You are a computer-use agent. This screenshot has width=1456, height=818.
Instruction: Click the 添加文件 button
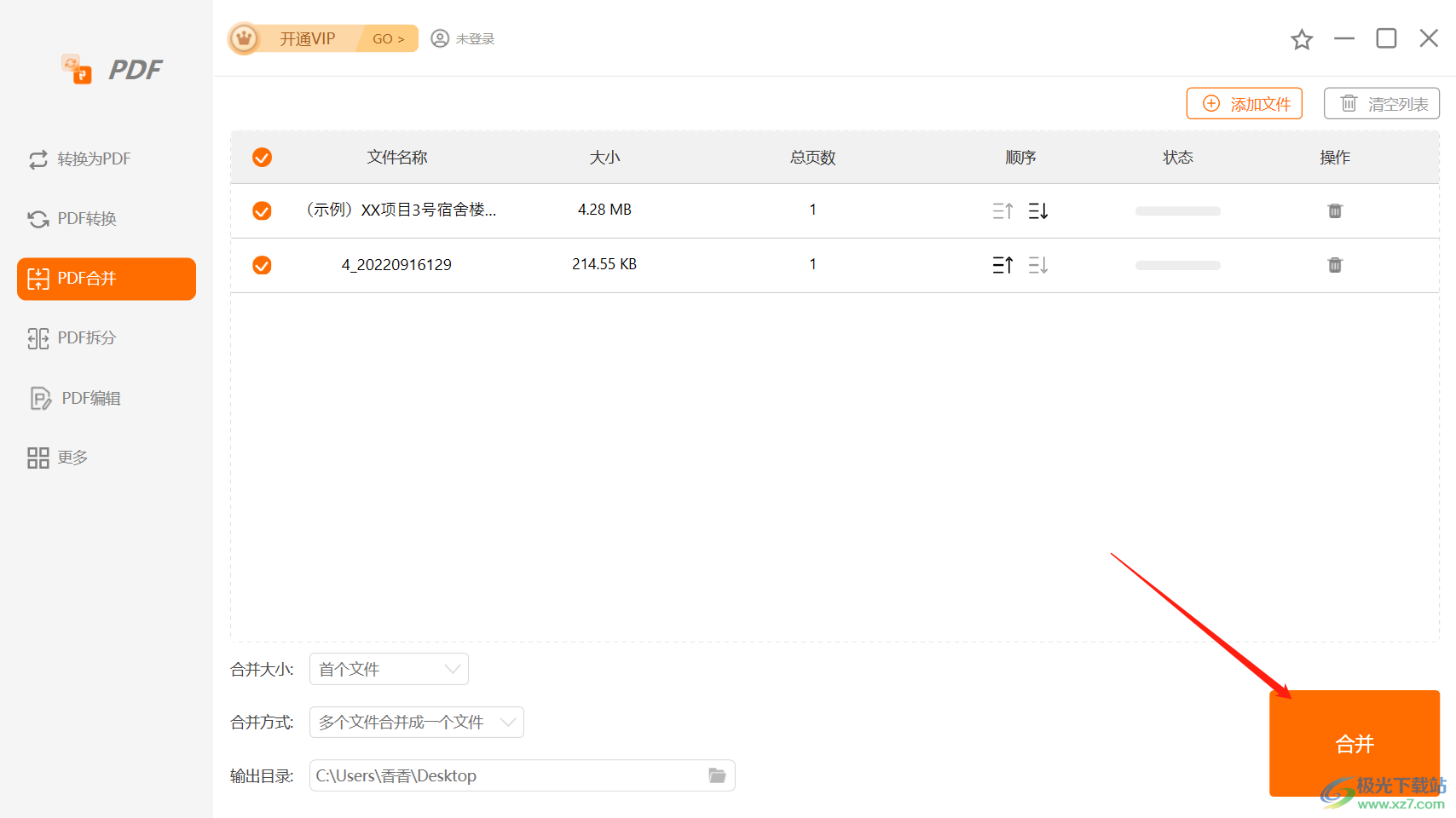pyautogui.click(x=1245, y=103)
